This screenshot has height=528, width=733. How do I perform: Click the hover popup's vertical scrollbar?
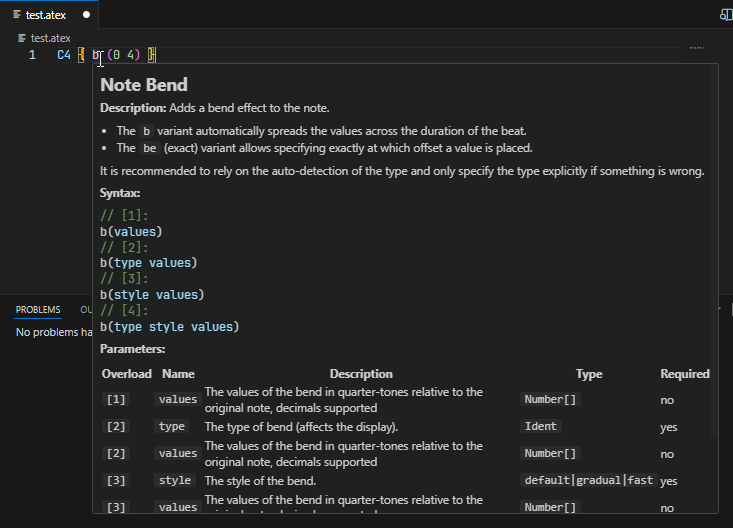713,250
